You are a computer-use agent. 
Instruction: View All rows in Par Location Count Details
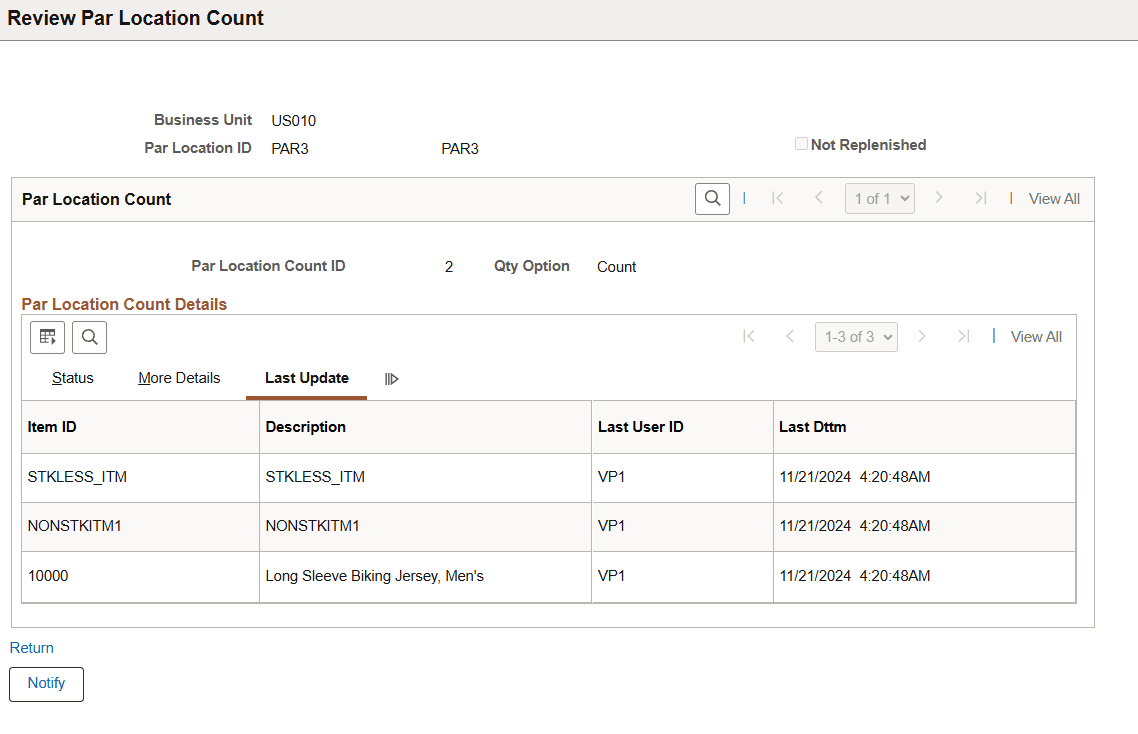1036,336
